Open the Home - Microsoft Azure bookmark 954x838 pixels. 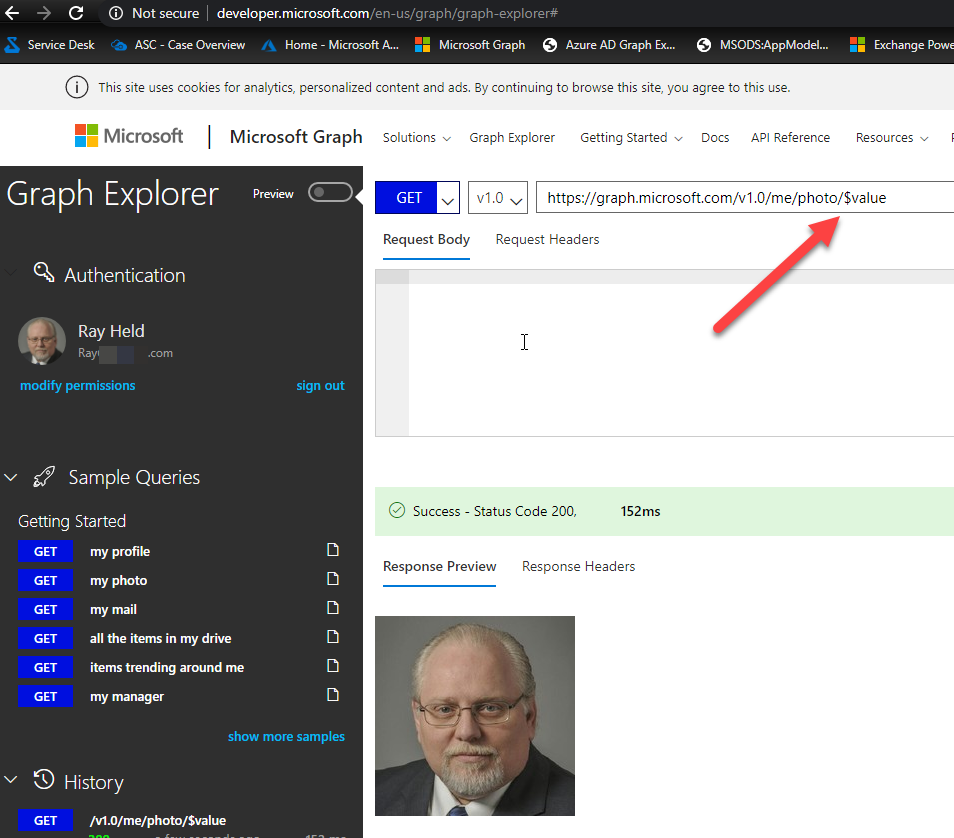[330, 45]
